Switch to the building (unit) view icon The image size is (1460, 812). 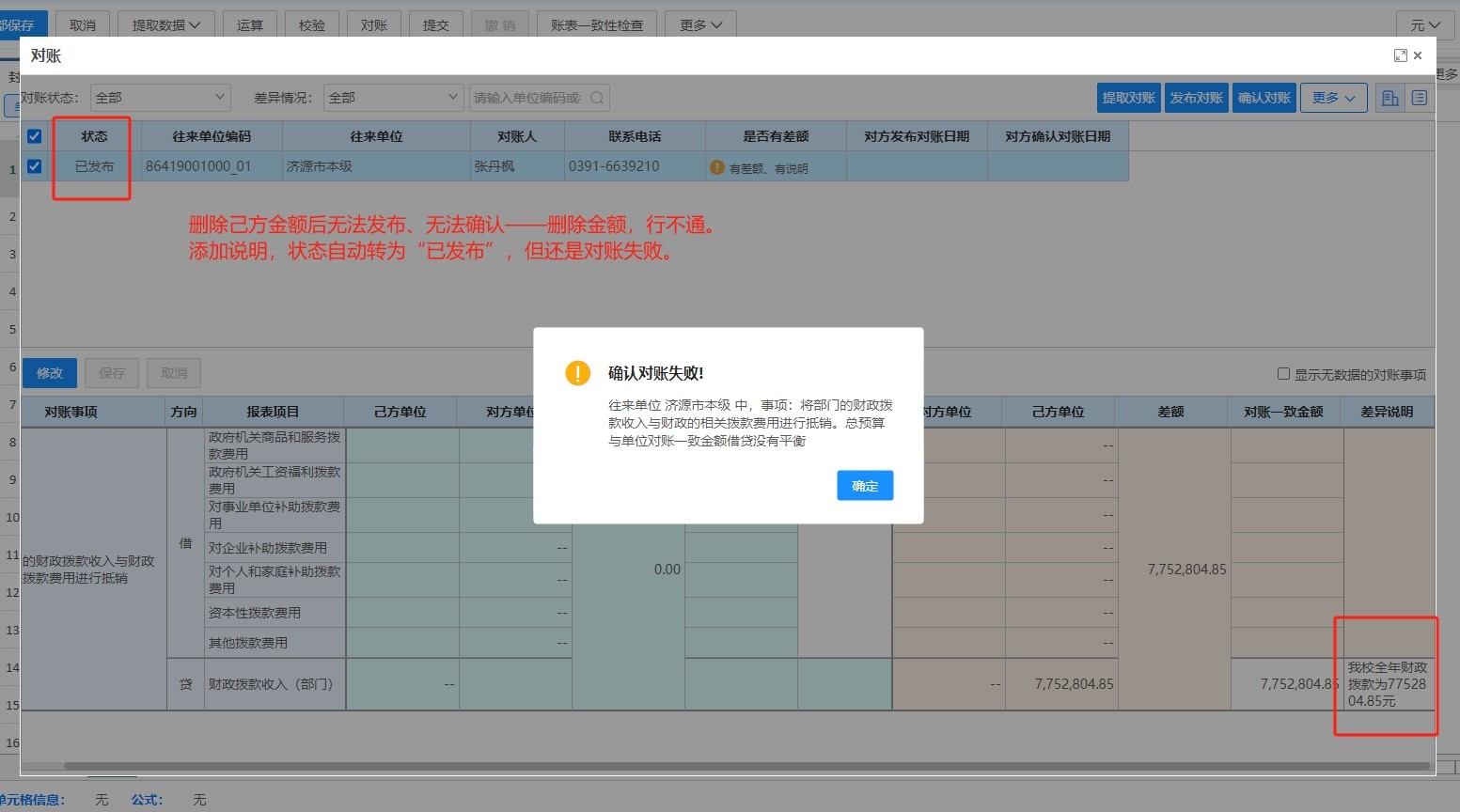(x=1389, y=98)
